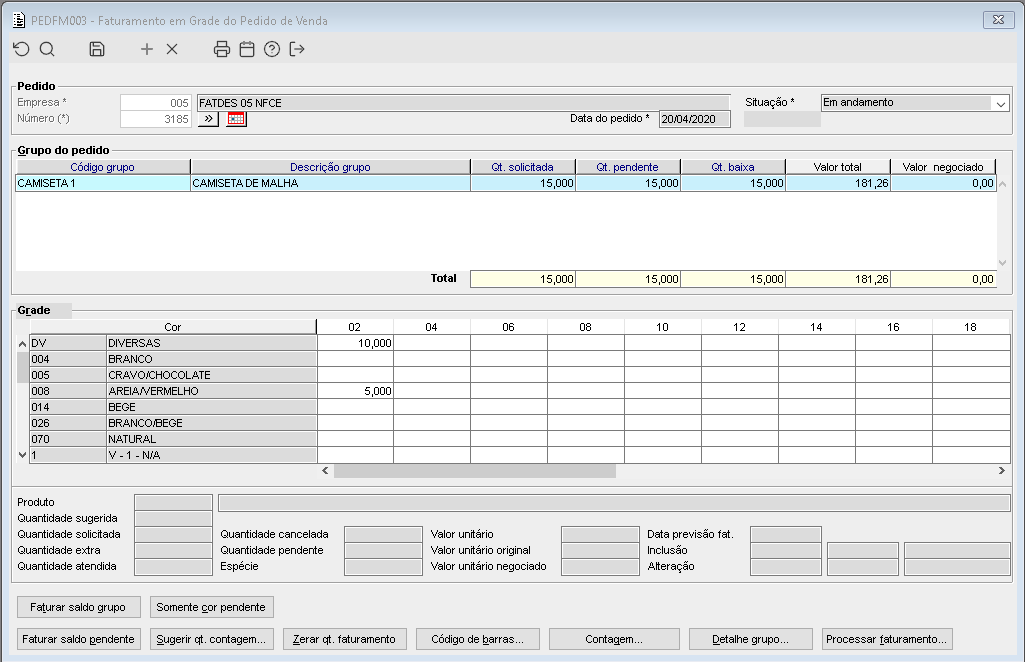The width and height of the screenshot is (1025, 662).
Task: Click Zerar qt. faturamento
Action: click(x=344, y=639)
